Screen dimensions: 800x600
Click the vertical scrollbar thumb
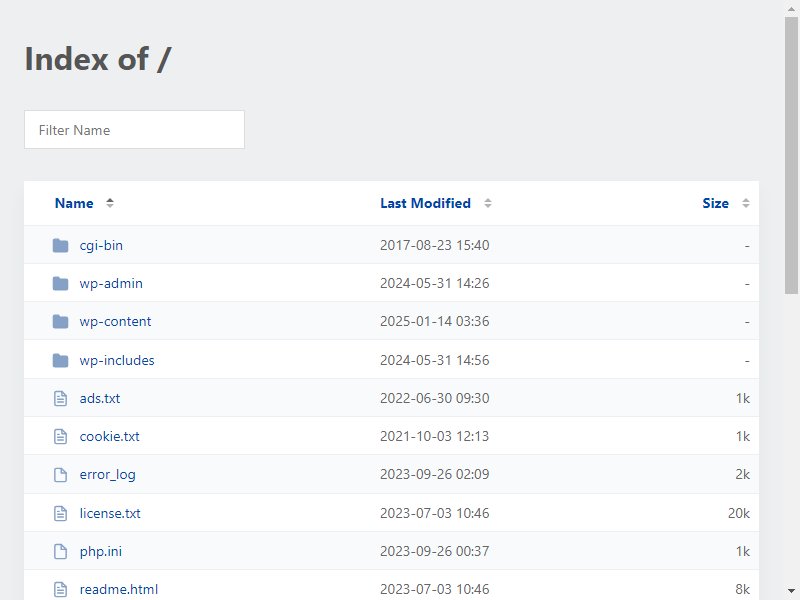791,155
